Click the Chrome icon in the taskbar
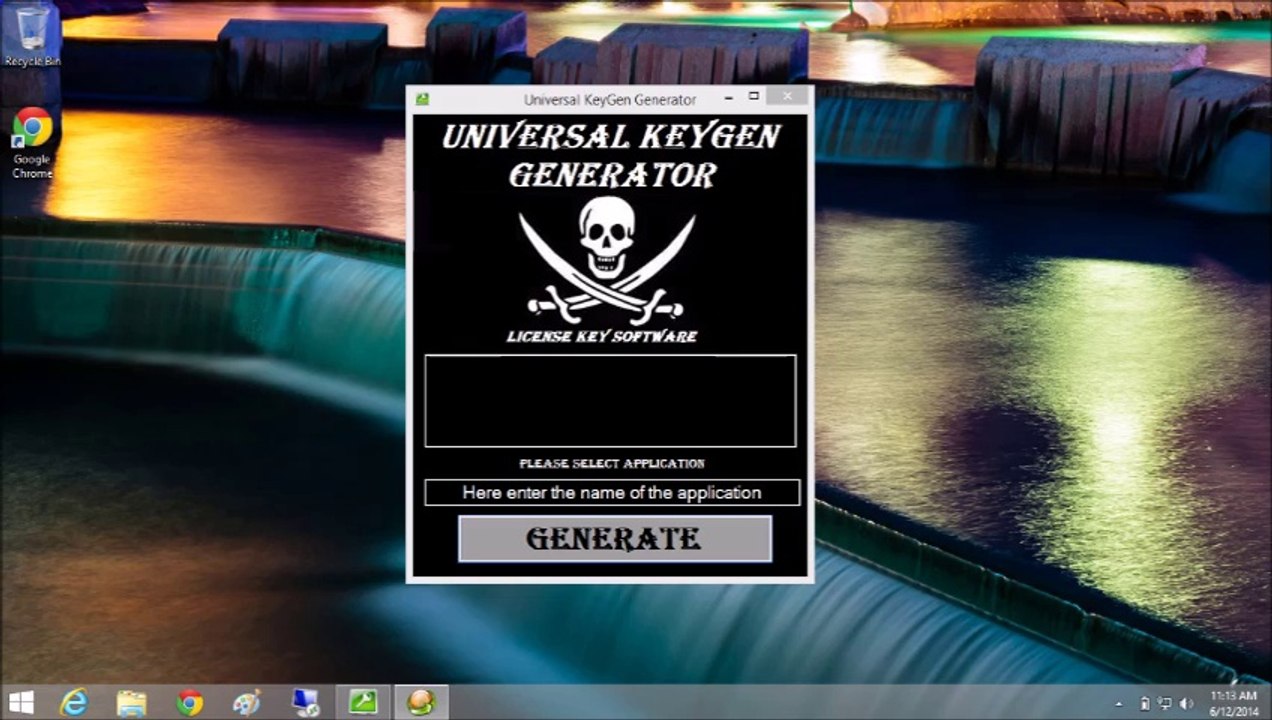 coord(189,702)
